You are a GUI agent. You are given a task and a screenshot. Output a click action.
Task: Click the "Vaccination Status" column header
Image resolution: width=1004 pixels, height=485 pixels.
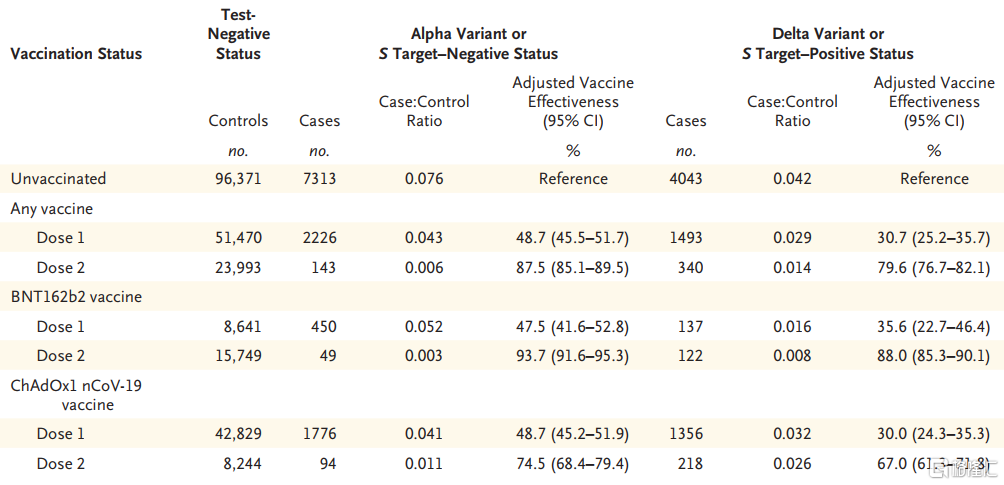pyautogui.click(x=76, y=54)
